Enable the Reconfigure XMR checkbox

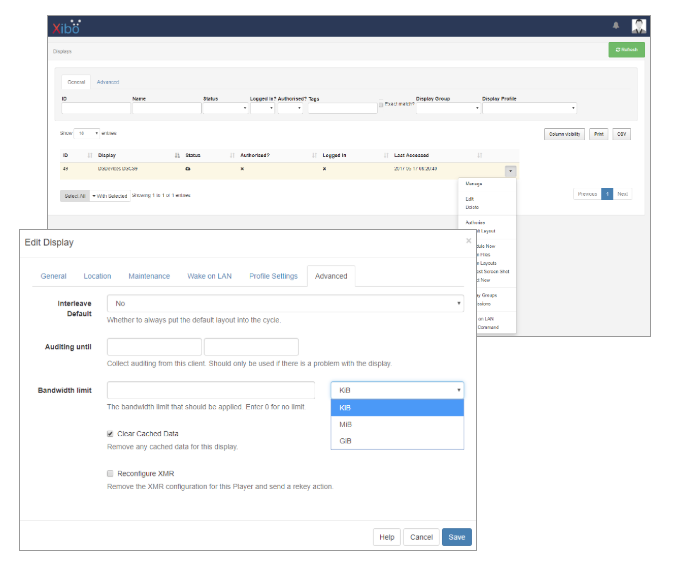pyautogui.click(x=110, y=473)
